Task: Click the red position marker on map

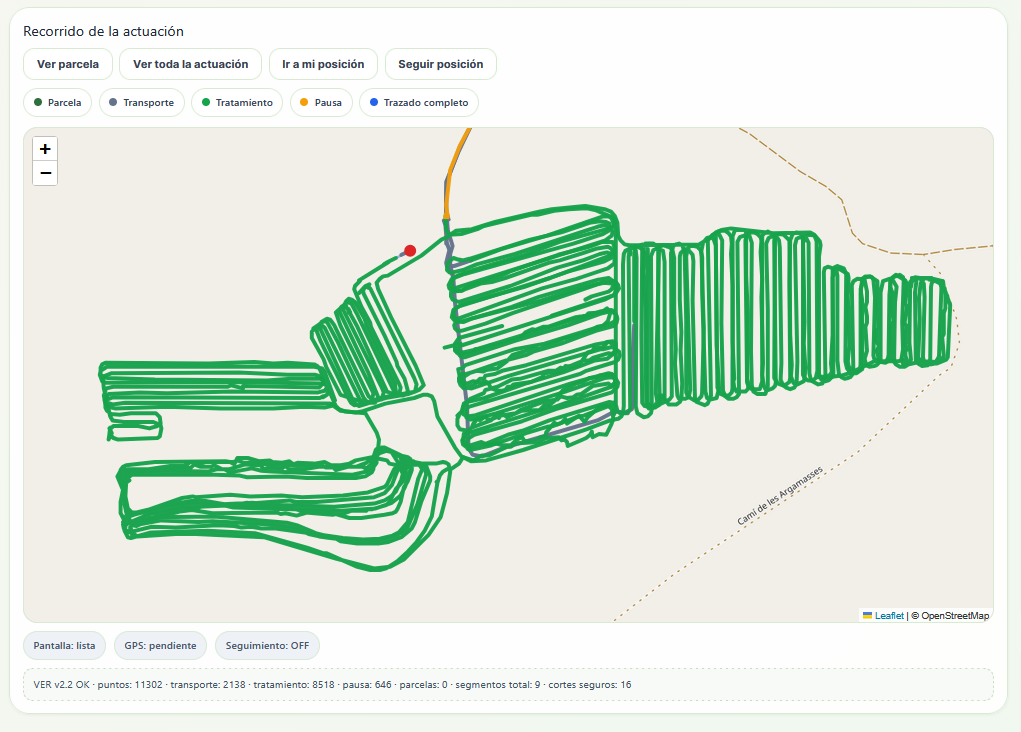Action: [x=410, y=251]
